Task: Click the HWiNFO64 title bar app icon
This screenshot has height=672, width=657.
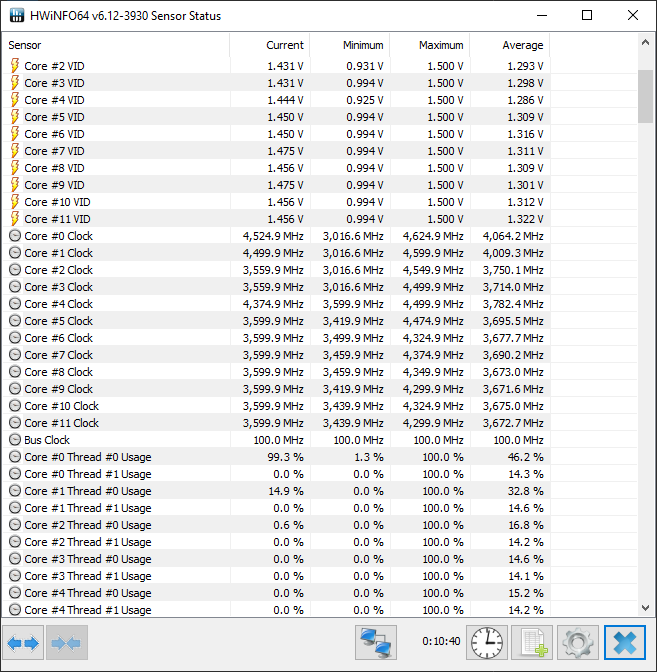Action: (16, 15)
